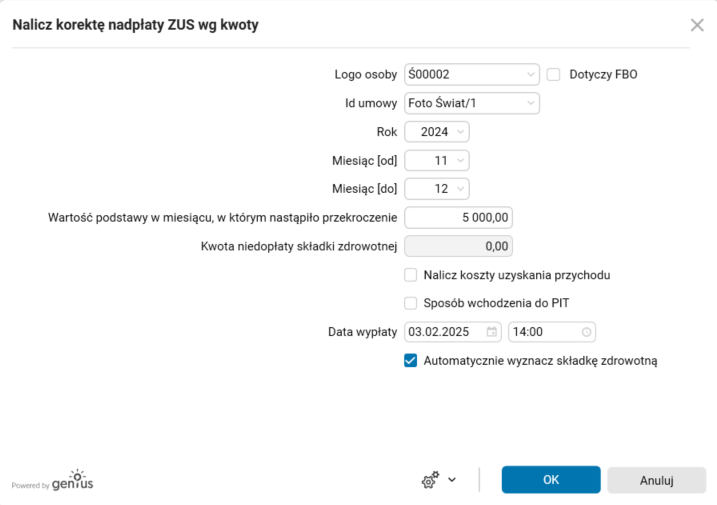717x505 pixels.
Task: Expand the arrow next to settings gears
Action: (x=452, y=481)
